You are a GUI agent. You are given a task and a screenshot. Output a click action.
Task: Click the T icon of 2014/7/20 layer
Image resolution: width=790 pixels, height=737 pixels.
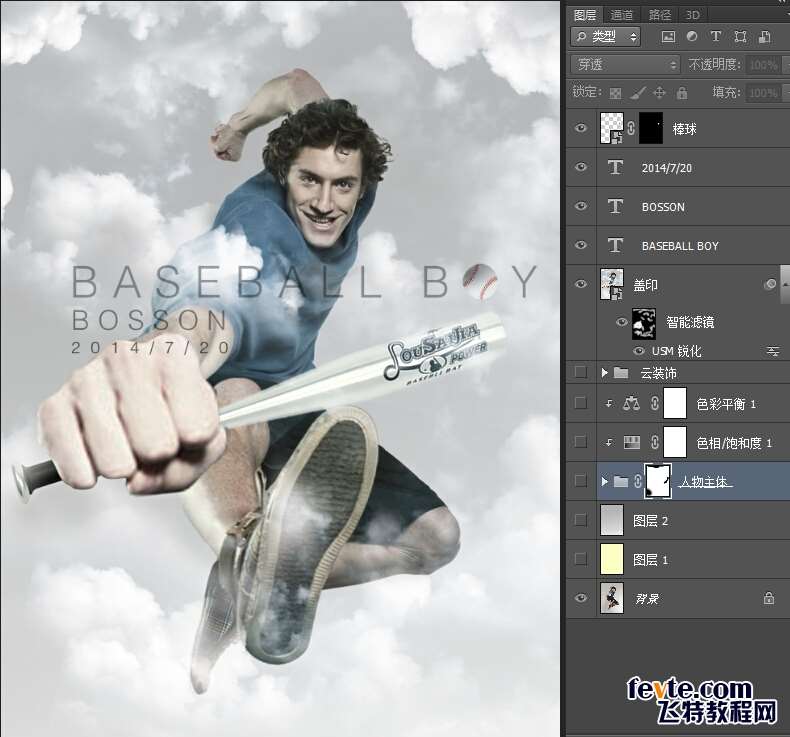tap(615, 167)
